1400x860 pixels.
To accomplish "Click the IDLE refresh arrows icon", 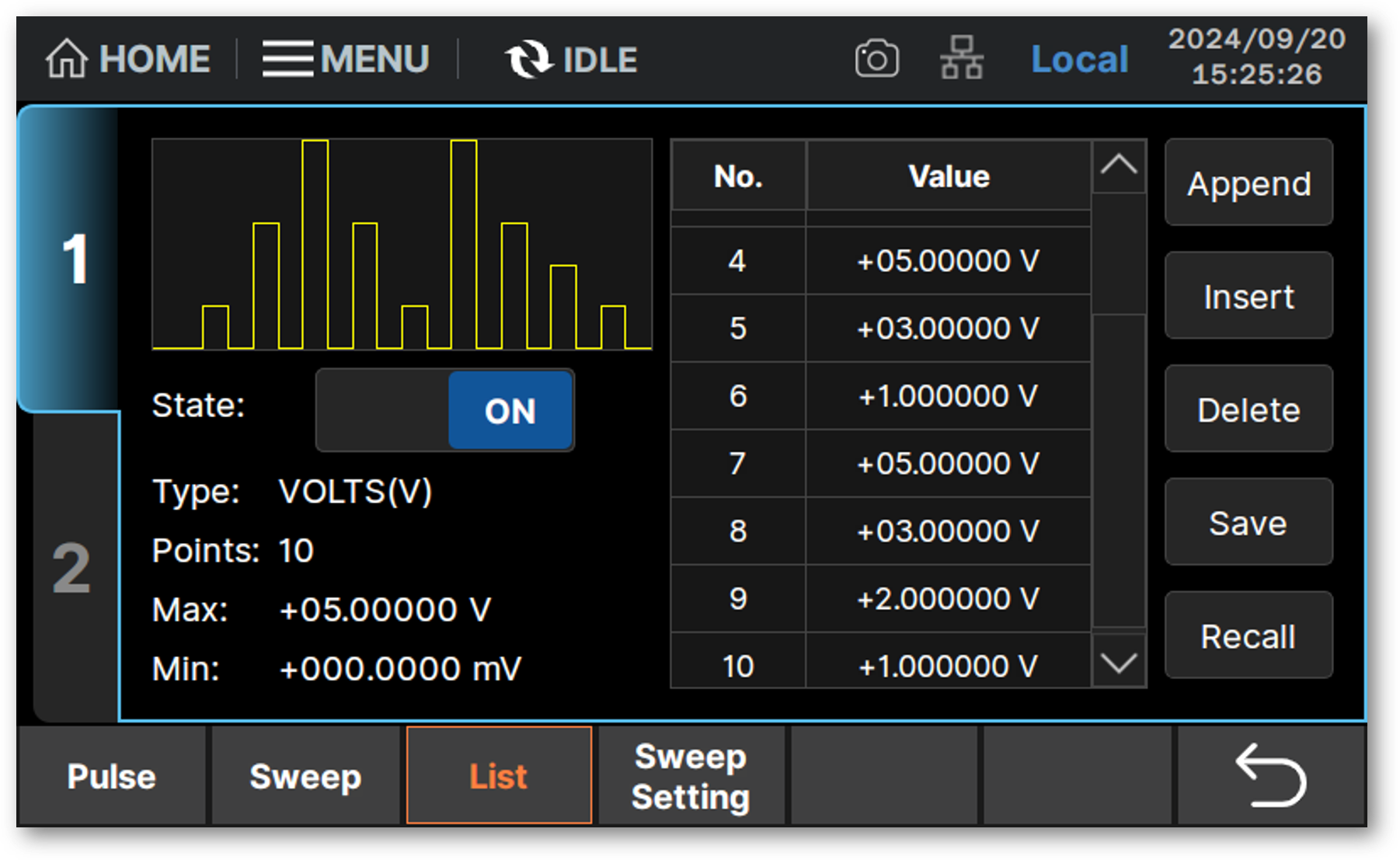I will pyautogui.click(x=528, y=59).
